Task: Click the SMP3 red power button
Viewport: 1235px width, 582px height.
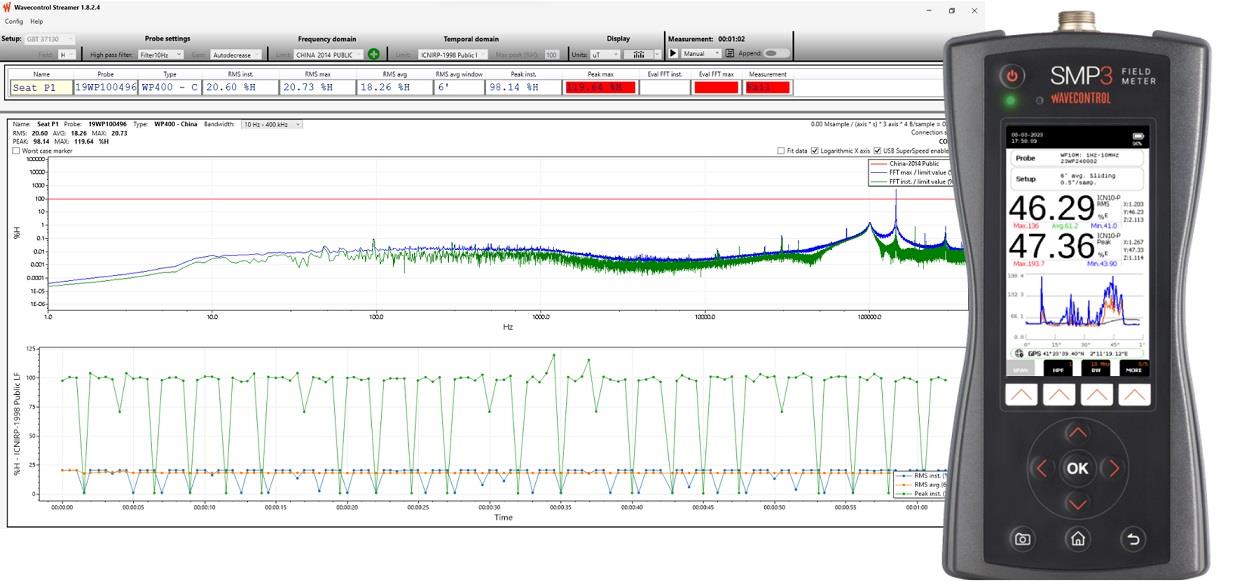Action: pyautogui.click(x=1012, y=76)
